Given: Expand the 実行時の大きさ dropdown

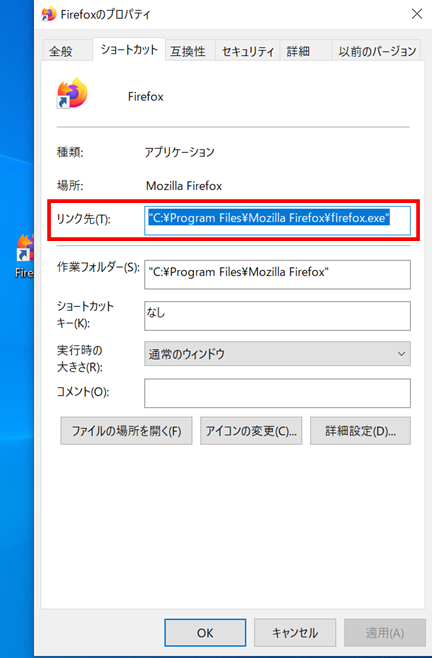Looking at the screenshot, I should tap(277, 353).
